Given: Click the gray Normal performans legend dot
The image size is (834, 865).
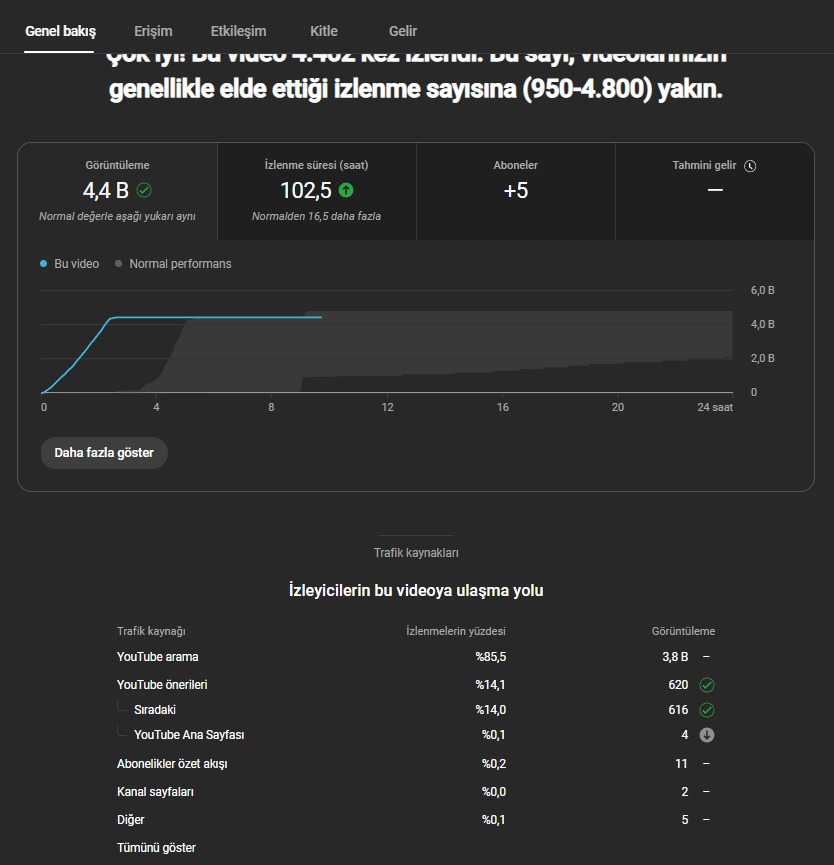Looking at the screenshot, I should click(118, 264).
